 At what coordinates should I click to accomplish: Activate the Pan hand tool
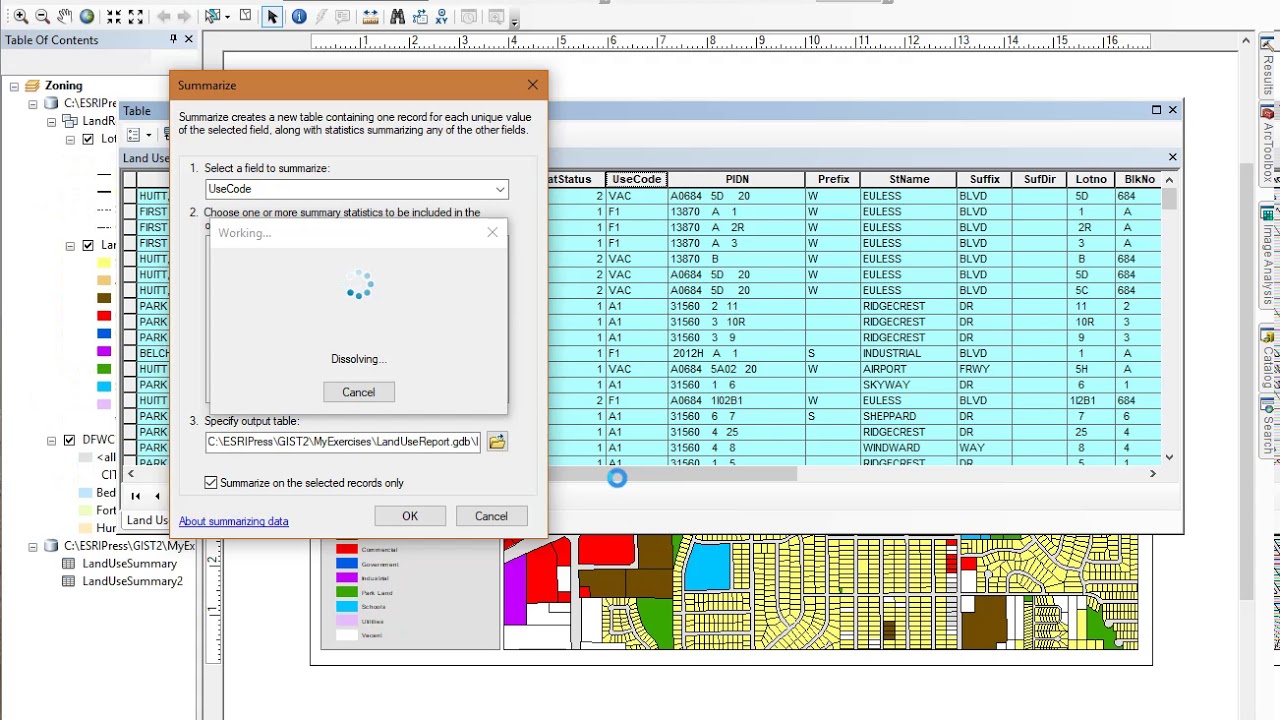(x=64, y=17)
